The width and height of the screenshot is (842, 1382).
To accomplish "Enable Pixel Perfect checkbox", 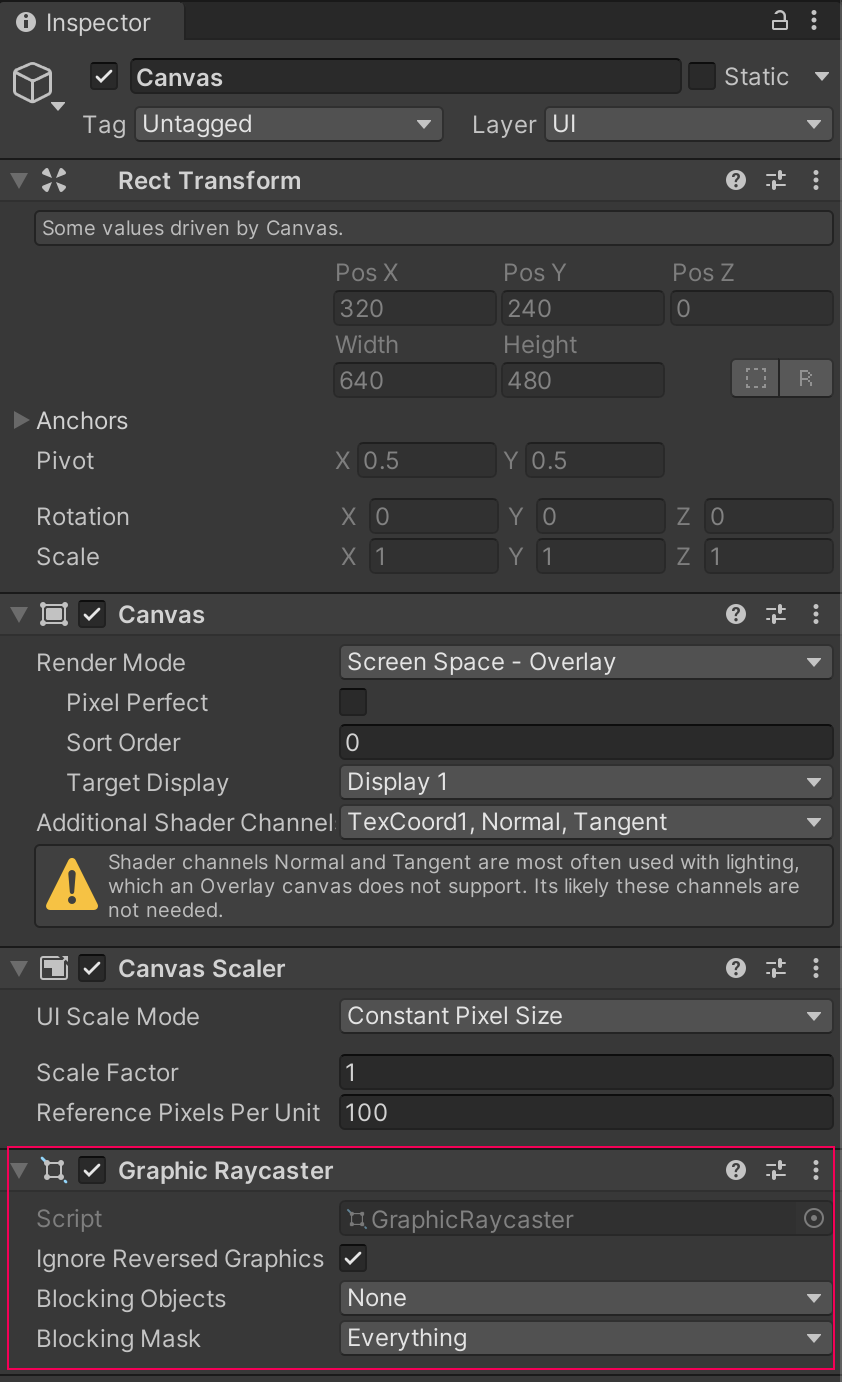I will (353, 702).
